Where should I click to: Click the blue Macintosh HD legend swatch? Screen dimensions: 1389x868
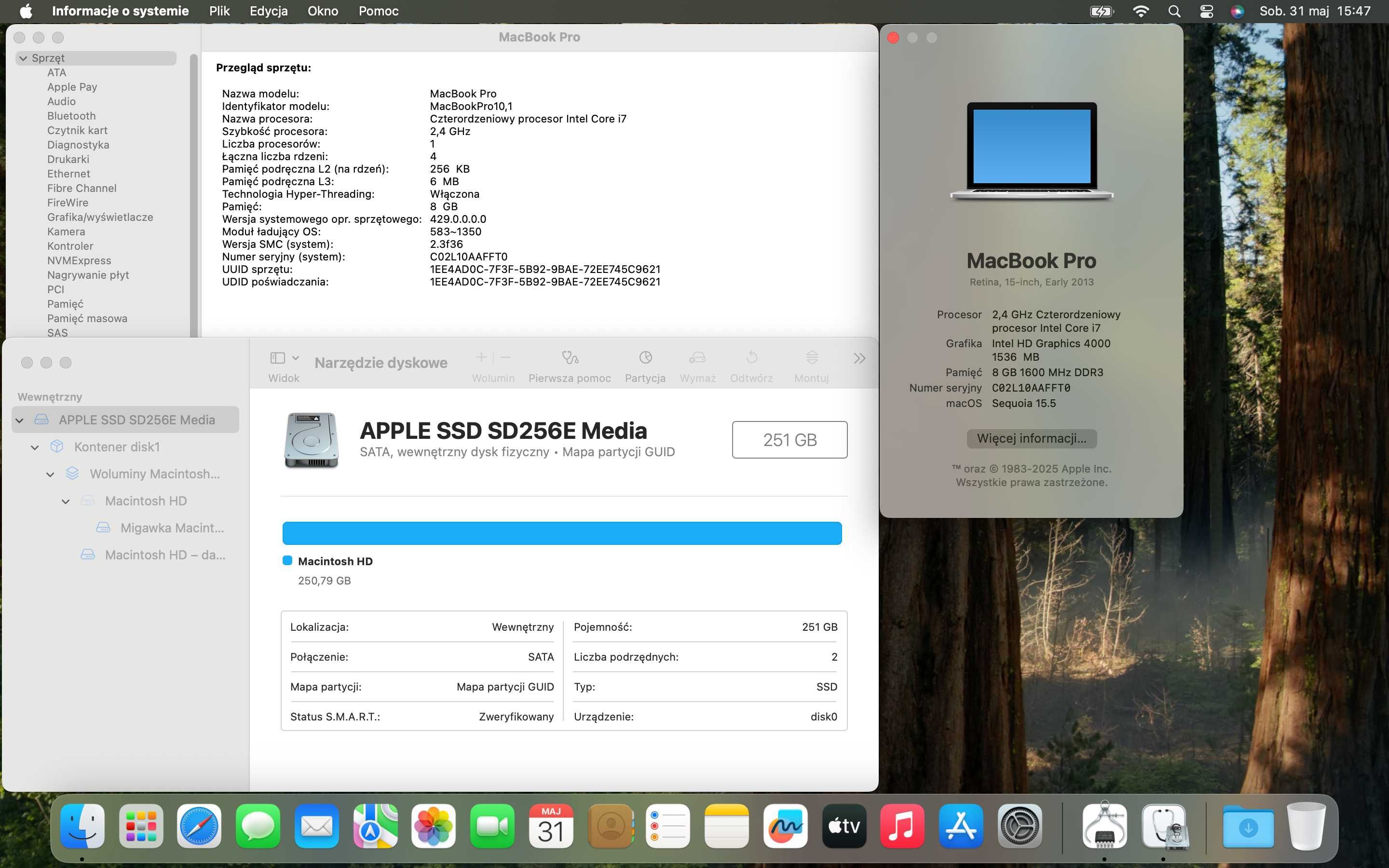point(287,561)
